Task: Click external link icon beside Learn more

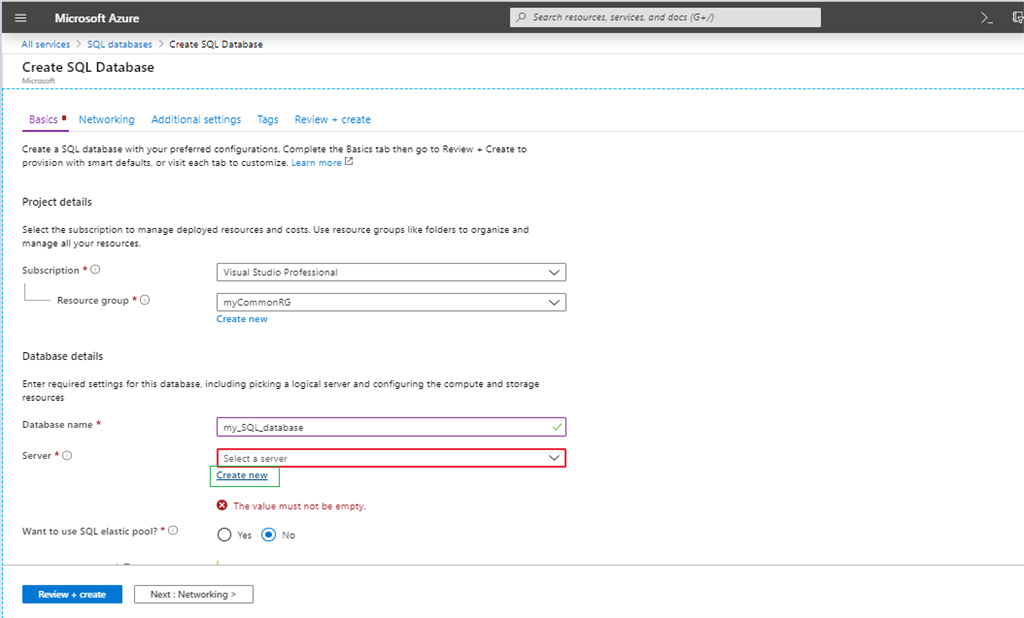Action: [x=349, y=162]
